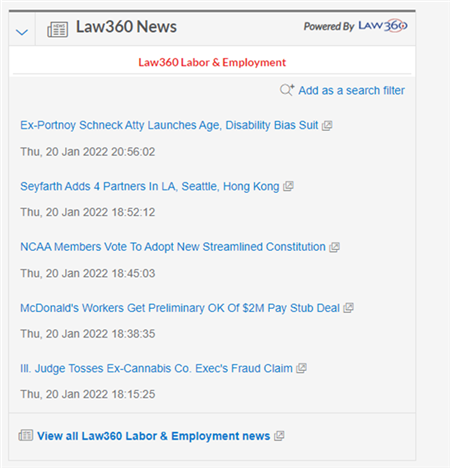The width and height of the screenshot is (450, 468).
Task: Click the magnifier add-filter icon
Action: pyautogui.click(x=287, y=90)
